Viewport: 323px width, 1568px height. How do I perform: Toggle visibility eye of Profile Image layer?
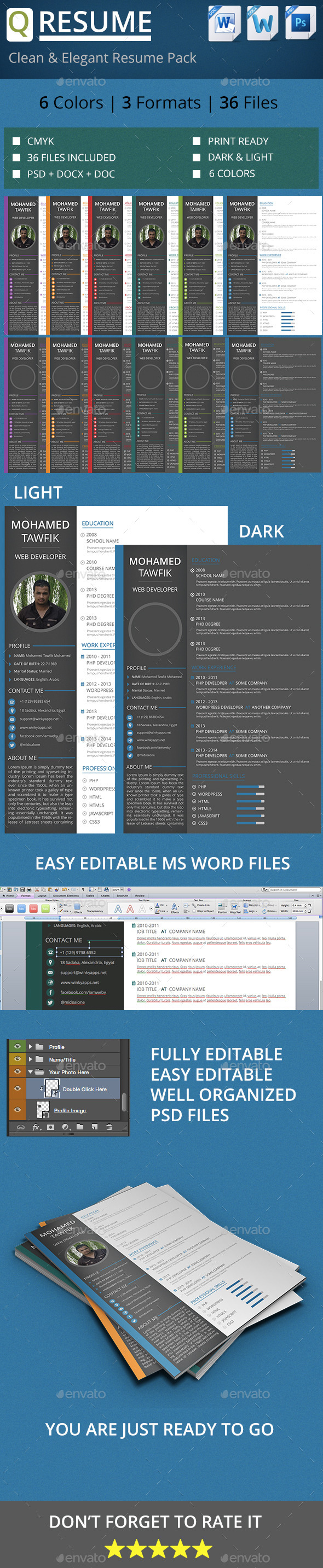click(18, 1110)
